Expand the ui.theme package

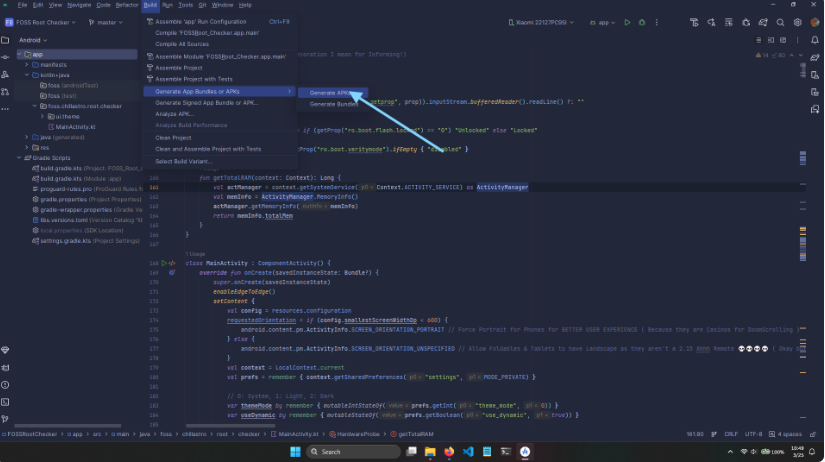[x=43, y=116]
